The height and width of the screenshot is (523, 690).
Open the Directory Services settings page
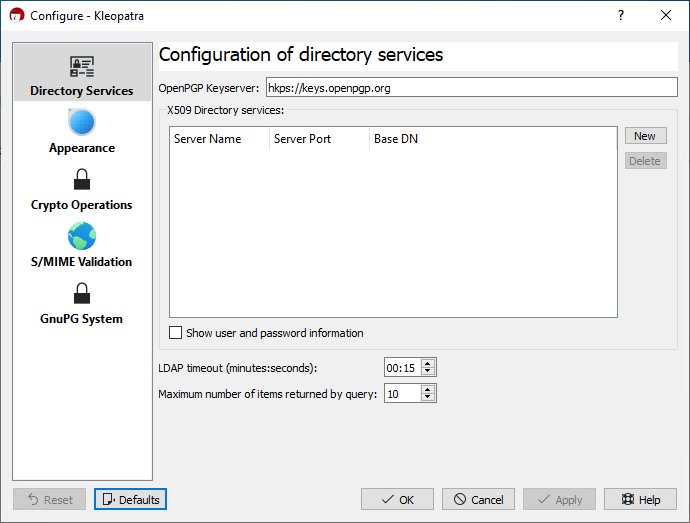[x=82, y=73]
